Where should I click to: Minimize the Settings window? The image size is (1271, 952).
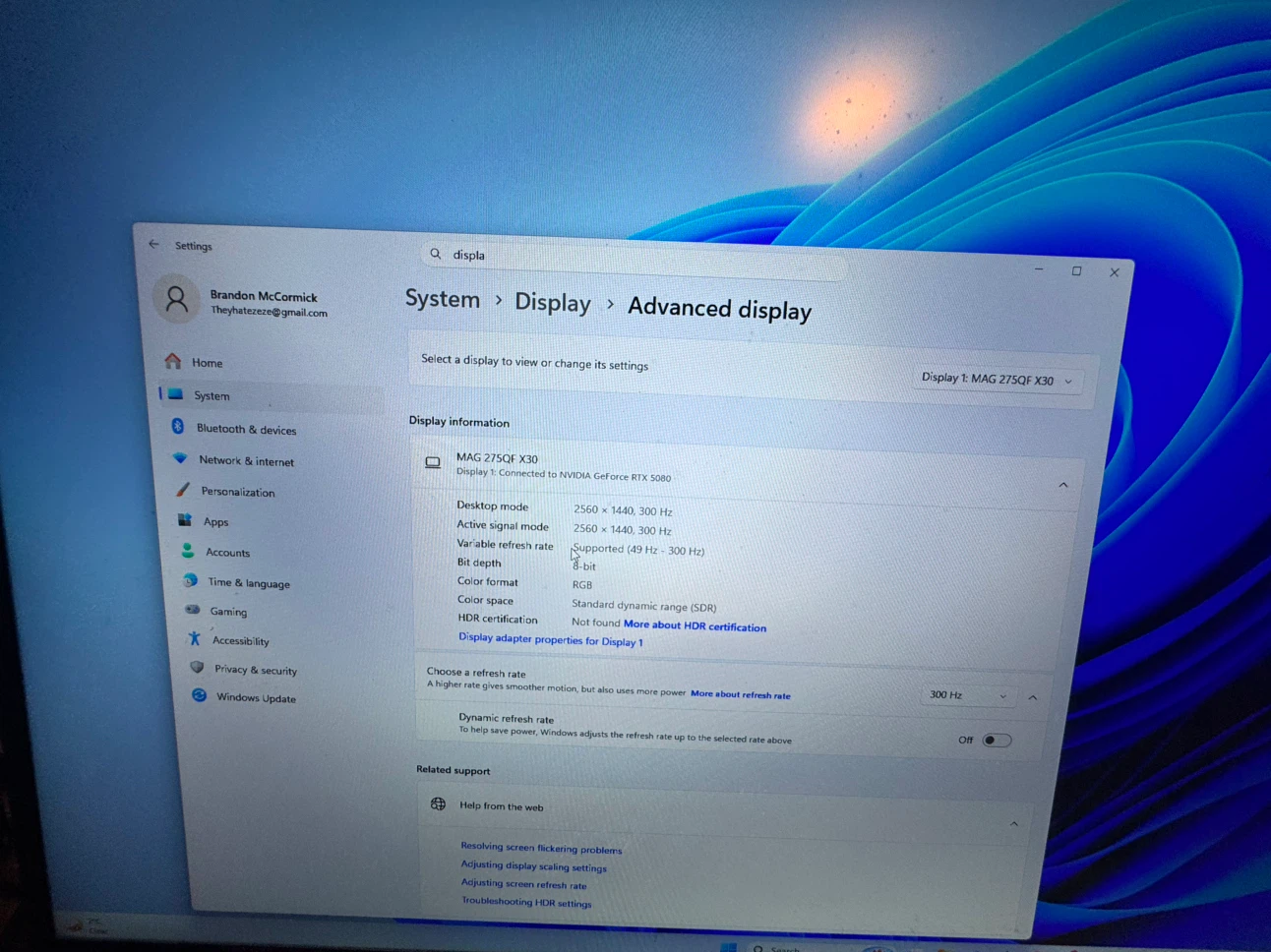(x=1039, y=268)
